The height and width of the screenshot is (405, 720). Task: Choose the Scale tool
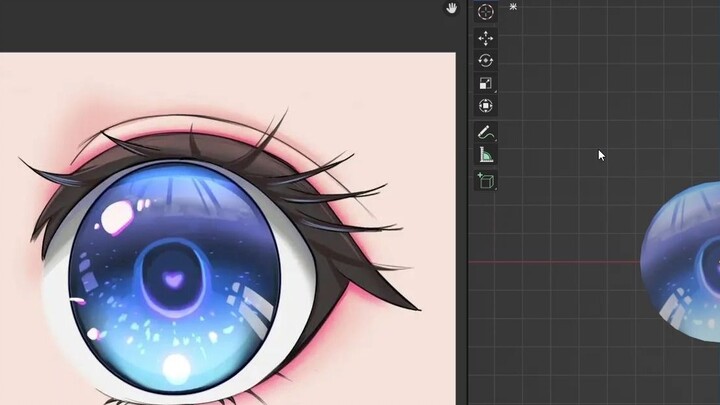[x=485, y=84]
